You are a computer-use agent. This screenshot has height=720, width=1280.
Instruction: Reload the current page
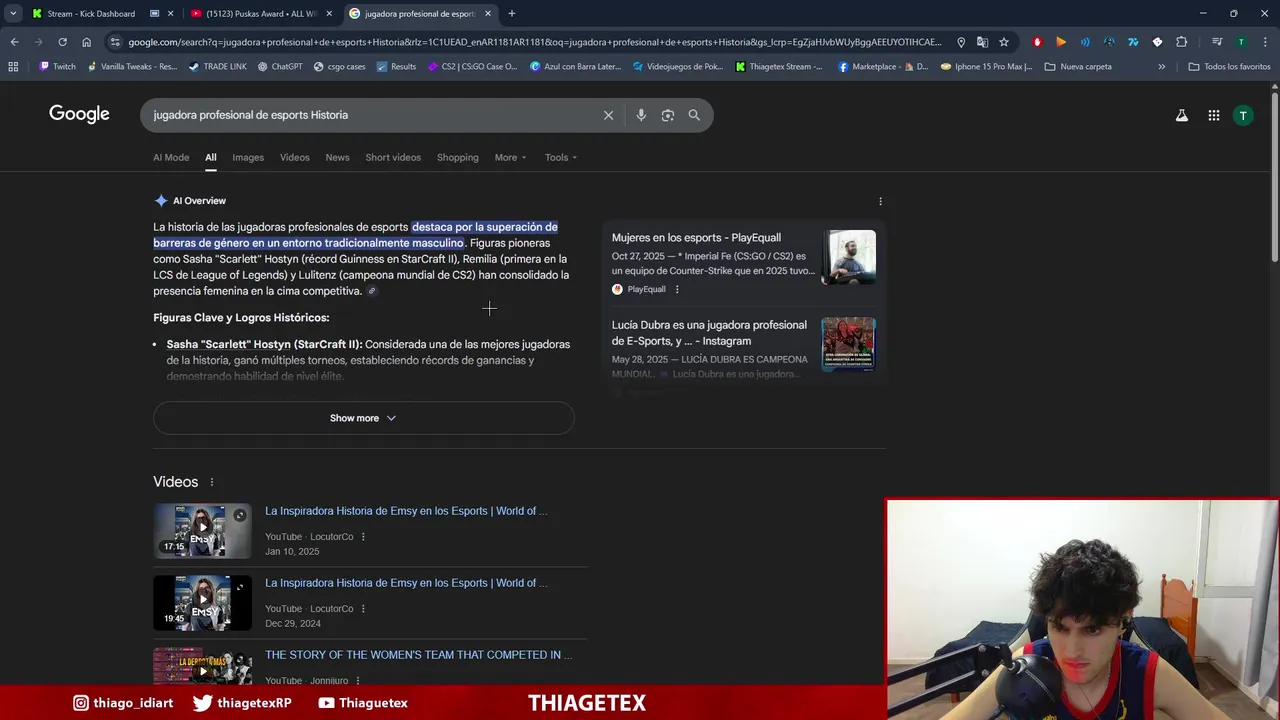tap(62, 42)
